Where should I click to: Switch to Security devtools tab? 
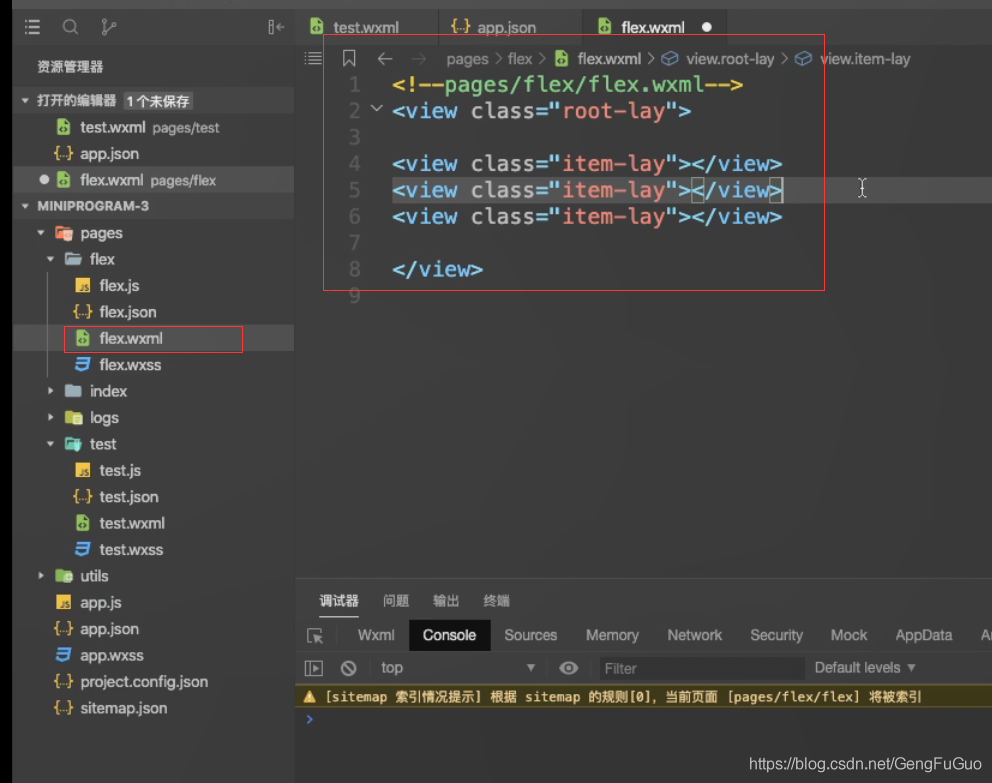[x=776, y=636]
